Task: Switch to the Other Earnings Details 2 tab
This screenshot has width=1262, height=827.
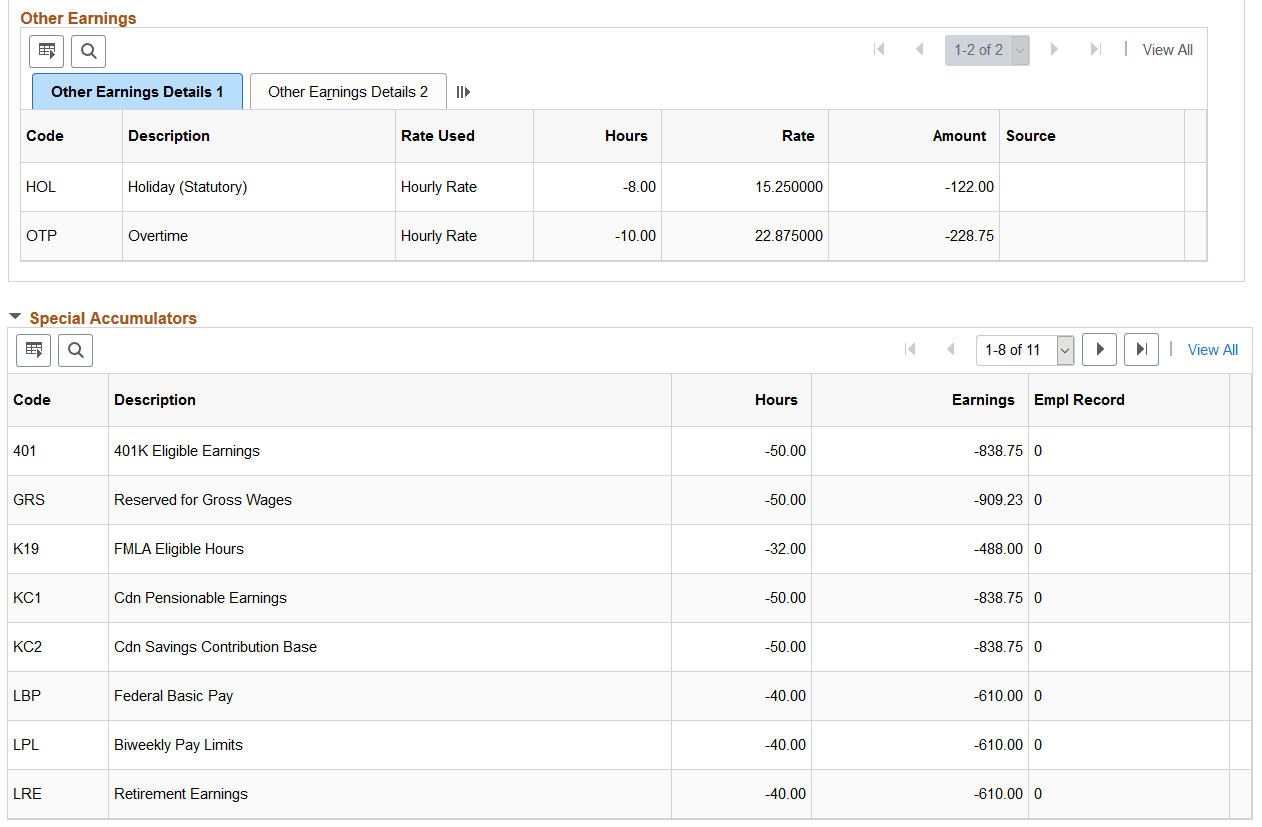Action: pyautogui.click(x=347, y=91)
